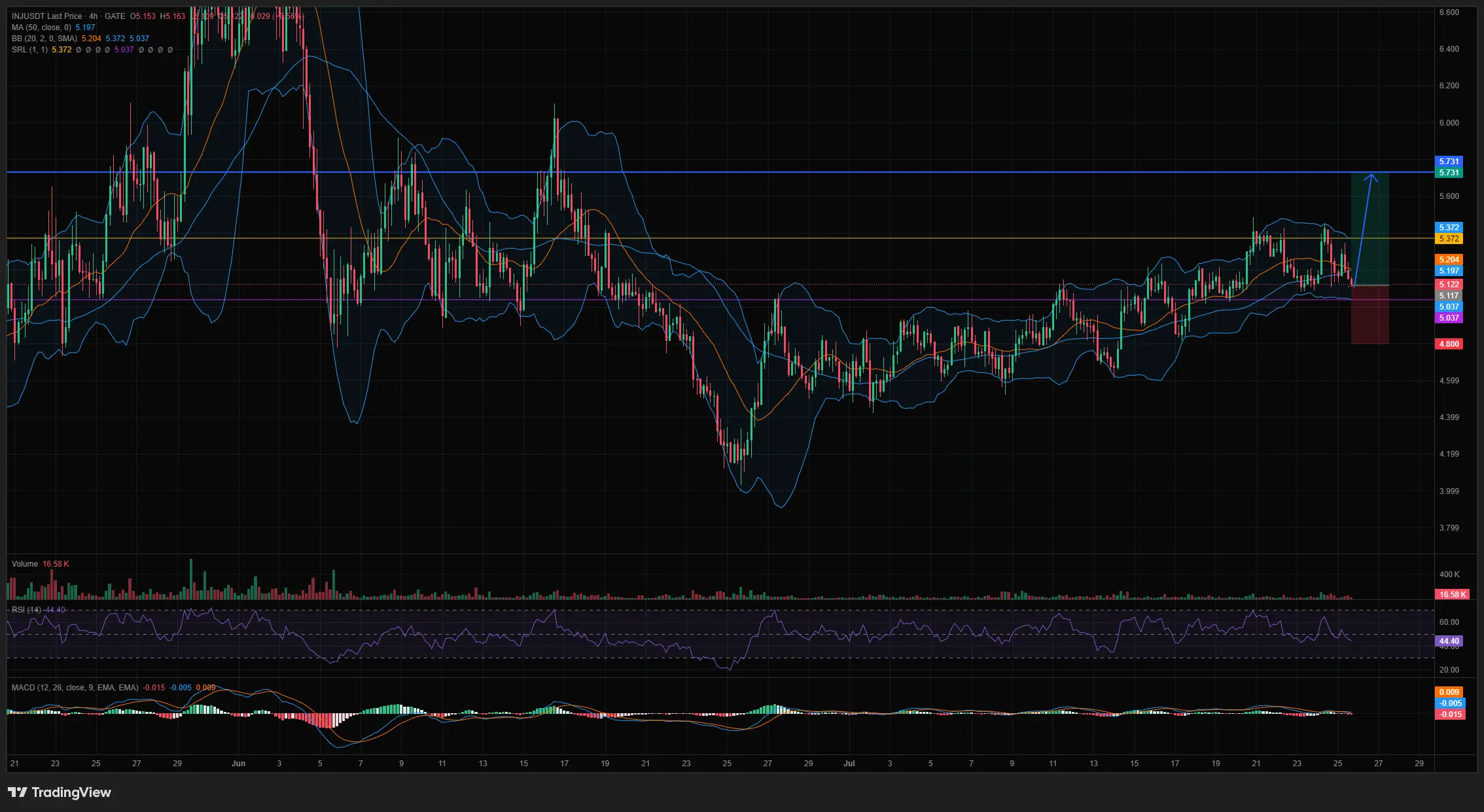
Task: Click the Volume pane label
Action: (25, 564)
